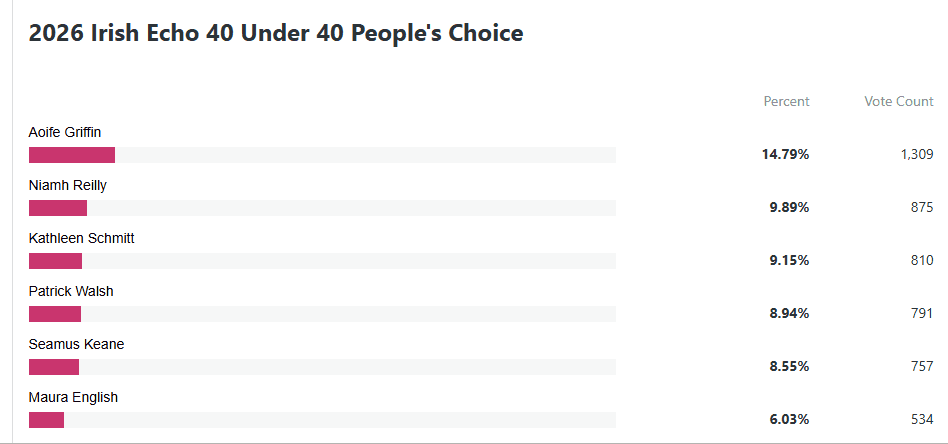Click the 6.03% percentage value
The image size is (948, 444).
pyautogui.click(x=789, y=420)
